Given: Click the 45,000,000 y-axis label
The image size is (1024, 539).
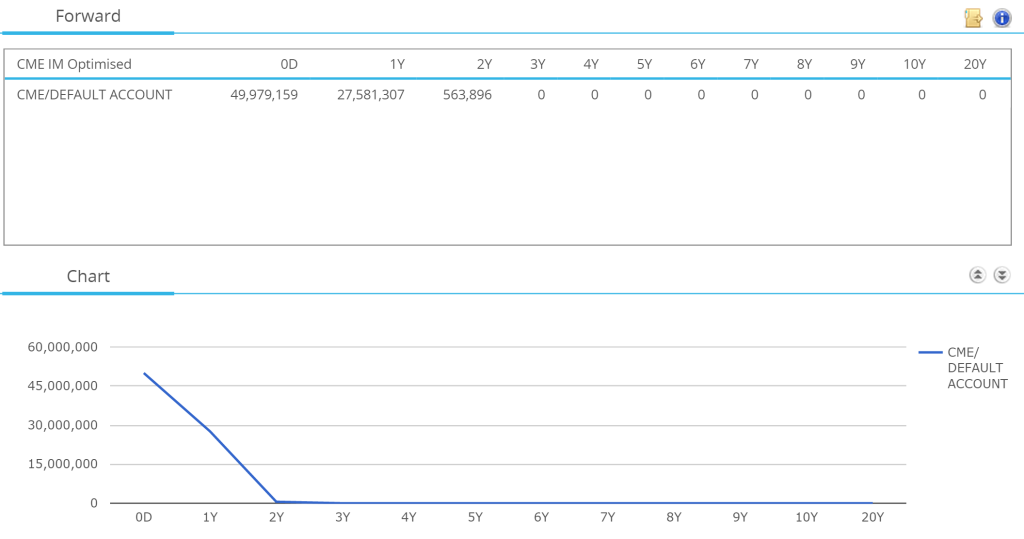Looking at the screenshot, I should pyautogui.click(x=63, y=385).
